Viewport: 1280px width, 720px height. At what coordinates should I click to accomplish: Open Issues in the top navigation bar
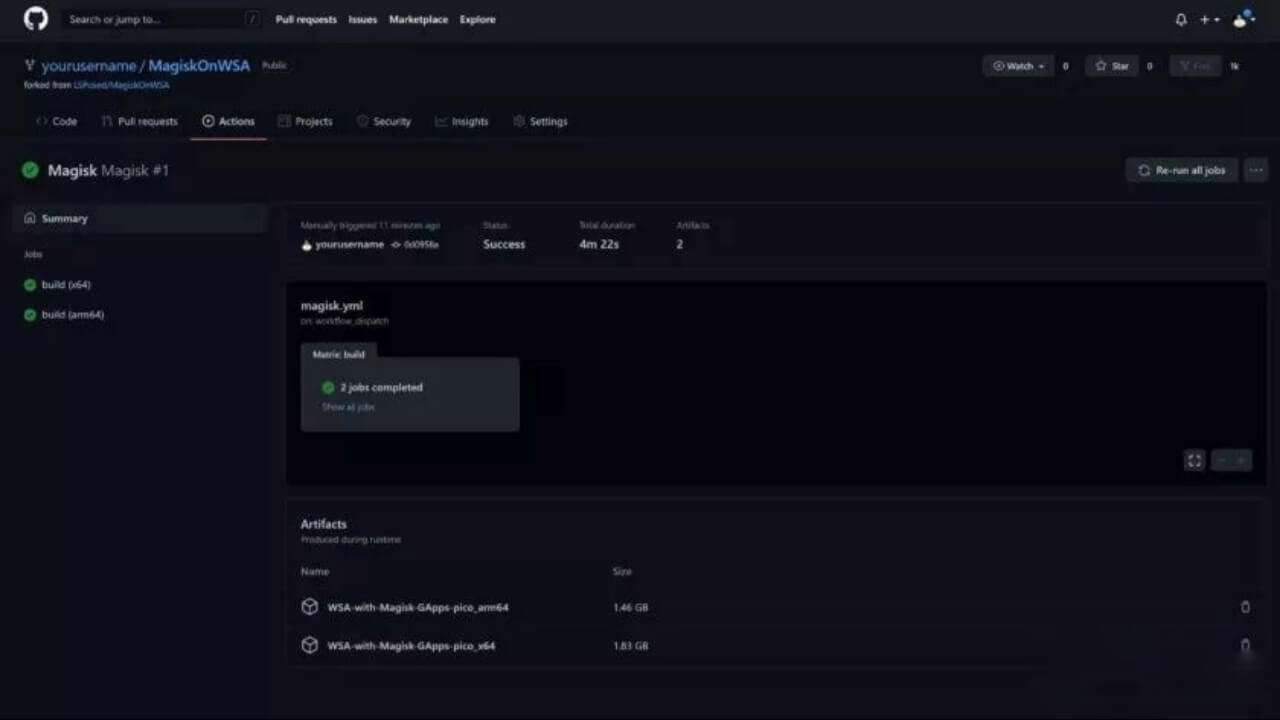[363, 19]
